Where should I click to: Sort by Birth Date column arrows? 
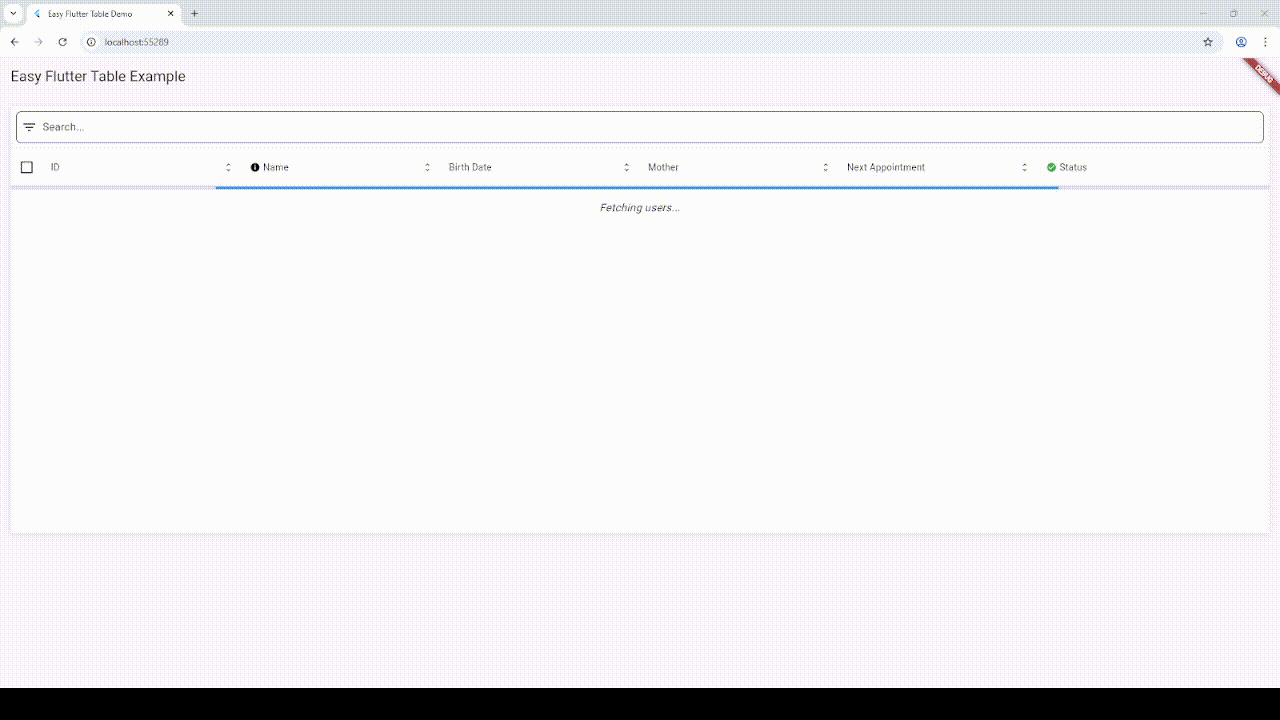coord(627,167)
